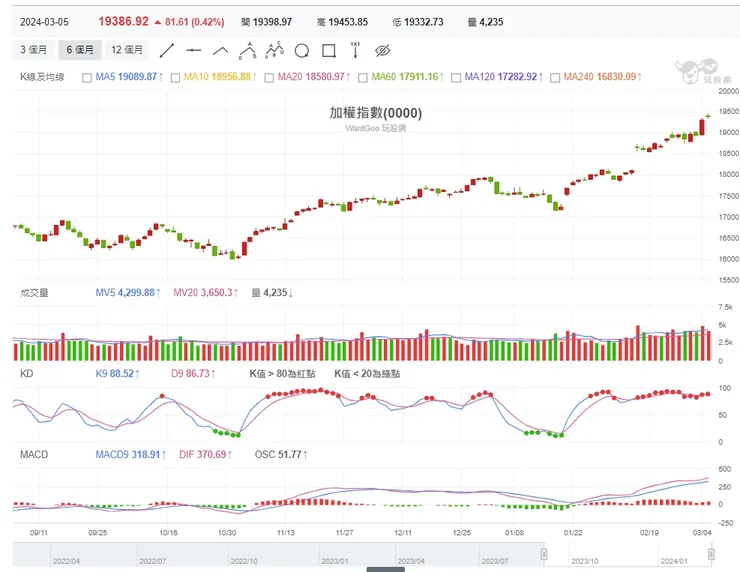Click the 2024-03-05 date in header
The image size is (740, 572).
44,22
